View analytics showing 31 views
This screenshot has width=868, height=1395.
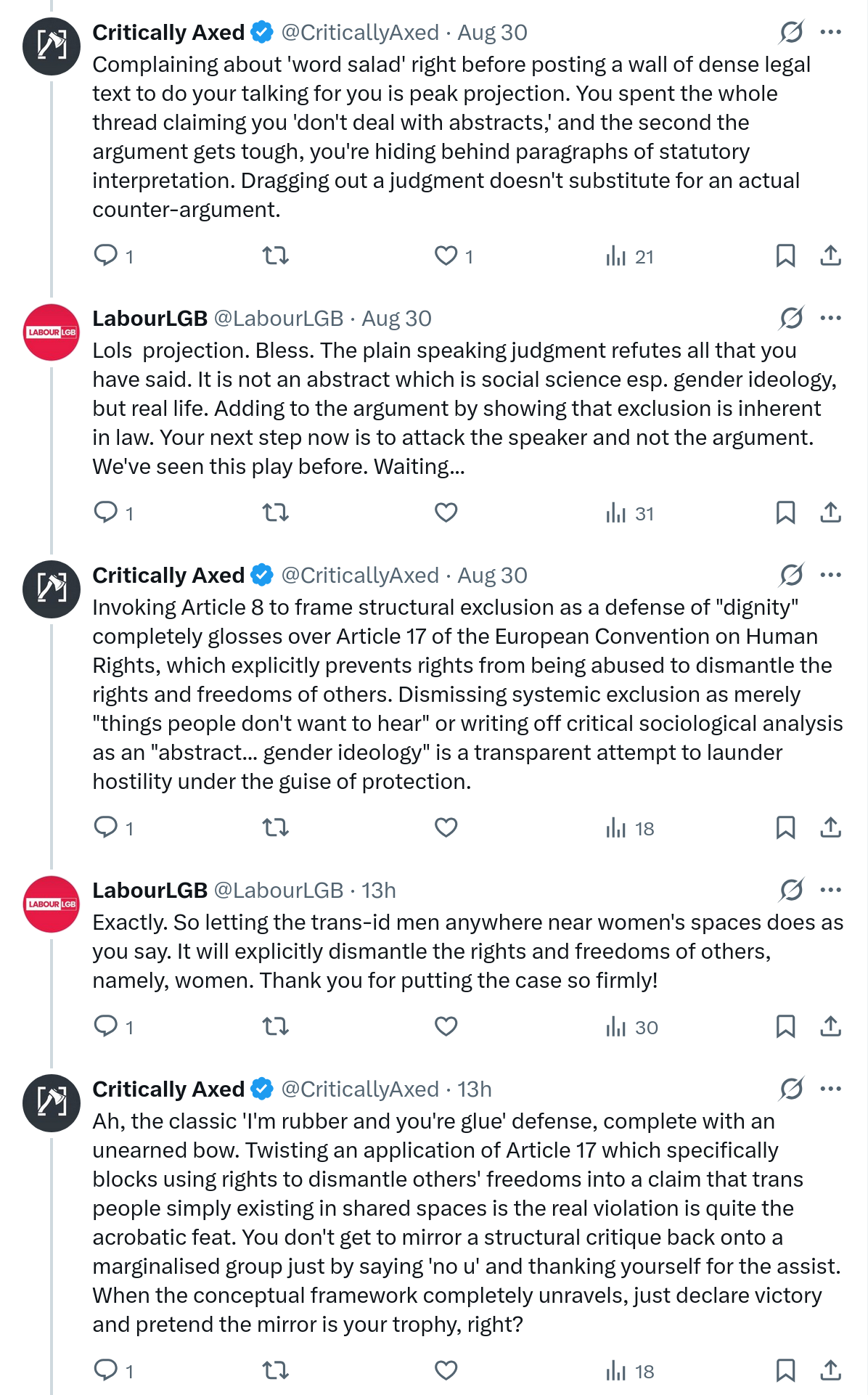(630, 513)
